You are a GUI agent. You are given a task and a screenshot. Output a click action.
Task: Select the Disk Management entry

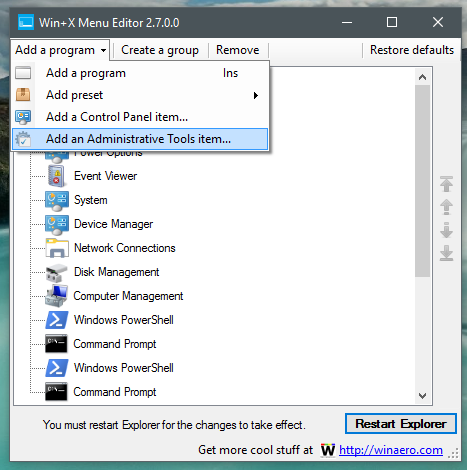[x=116, y=272]
